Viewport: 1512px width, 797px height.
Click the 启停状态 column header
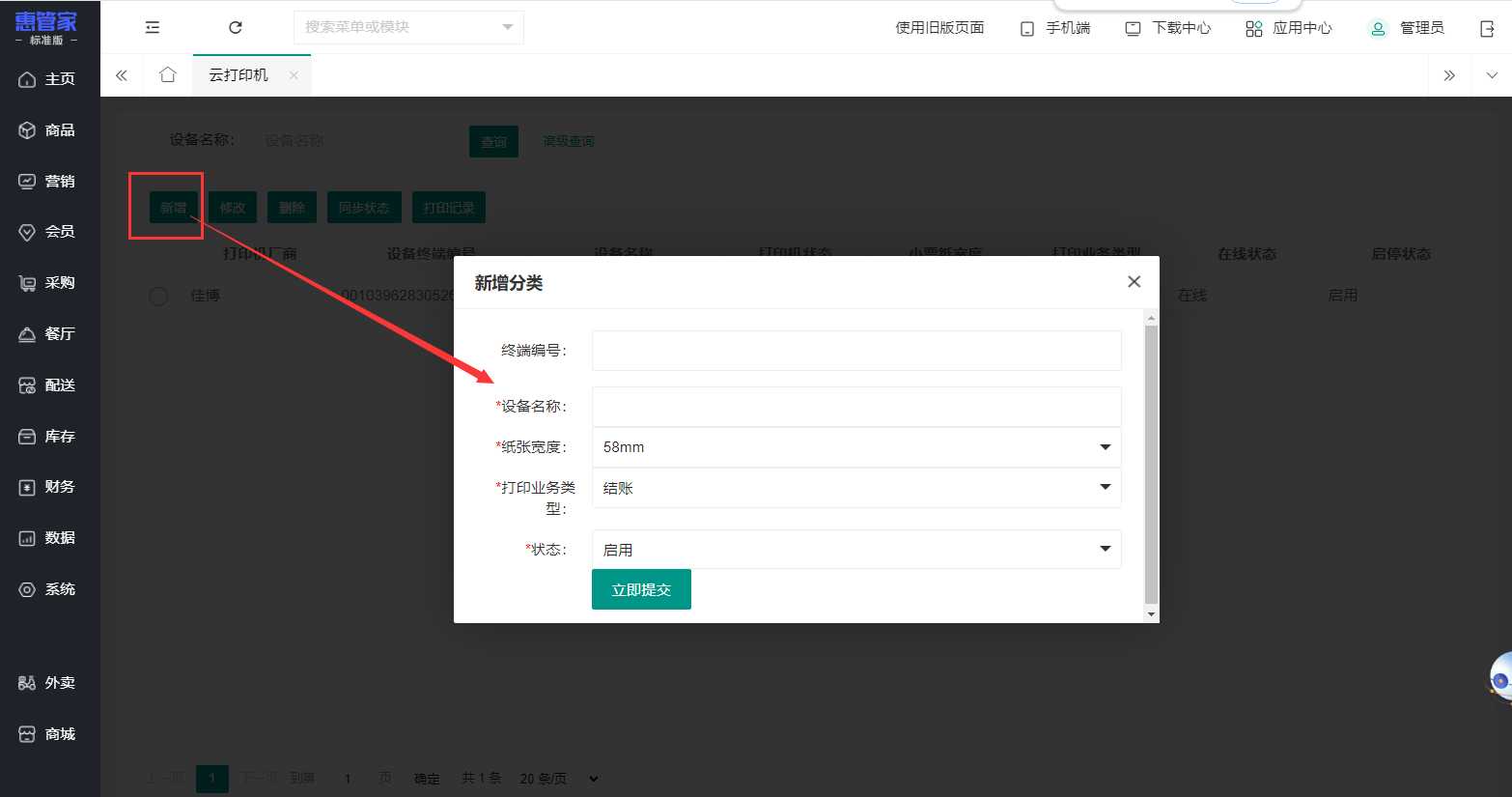click(1401, 254)
